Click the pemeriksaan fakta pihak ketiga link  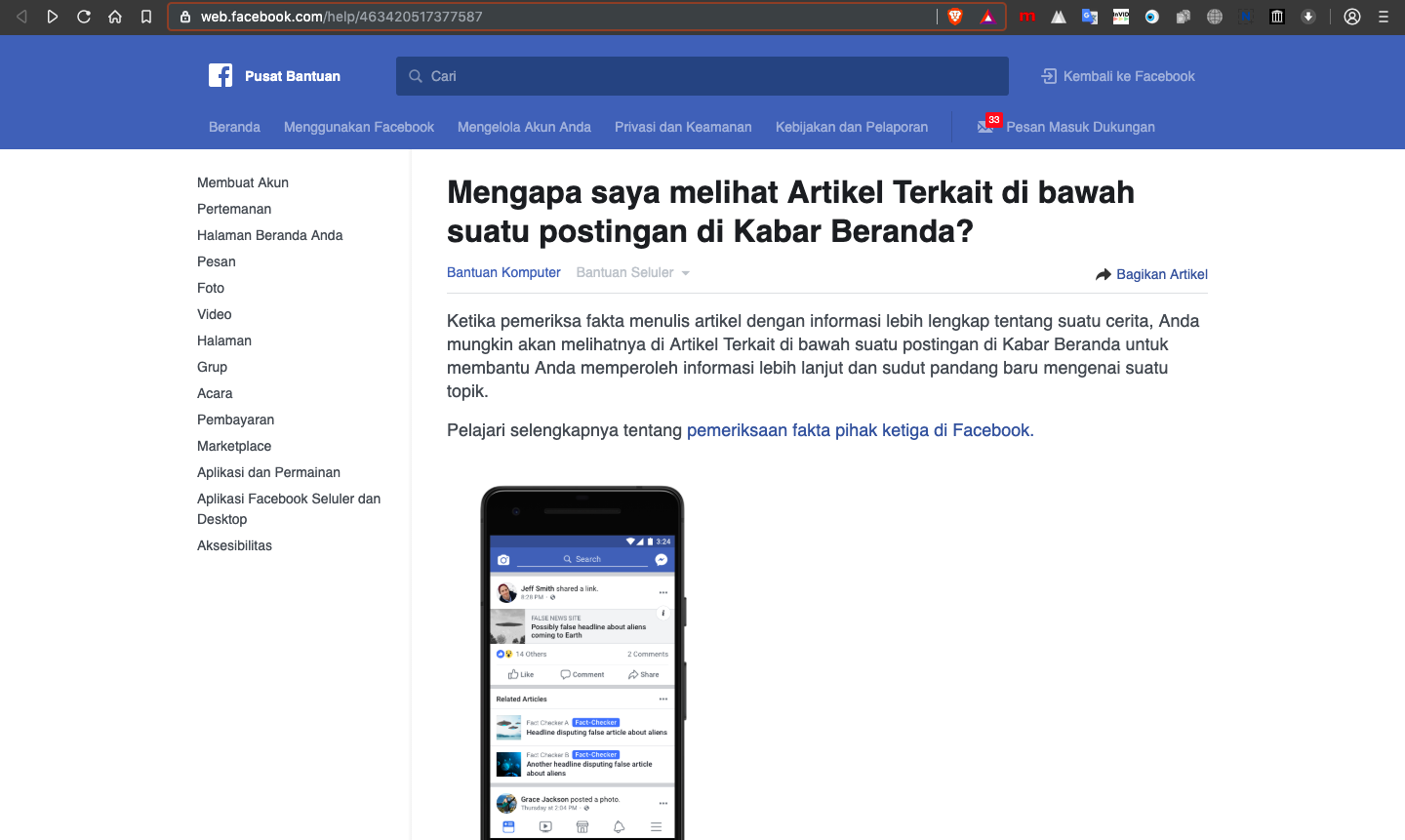coord(859,429)
